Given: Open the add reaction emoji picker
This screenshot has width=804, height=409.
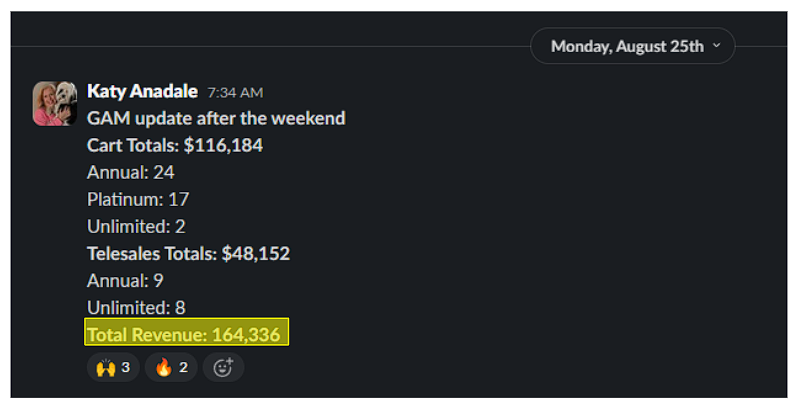Looking at the screenshot, I should (223, 367).
